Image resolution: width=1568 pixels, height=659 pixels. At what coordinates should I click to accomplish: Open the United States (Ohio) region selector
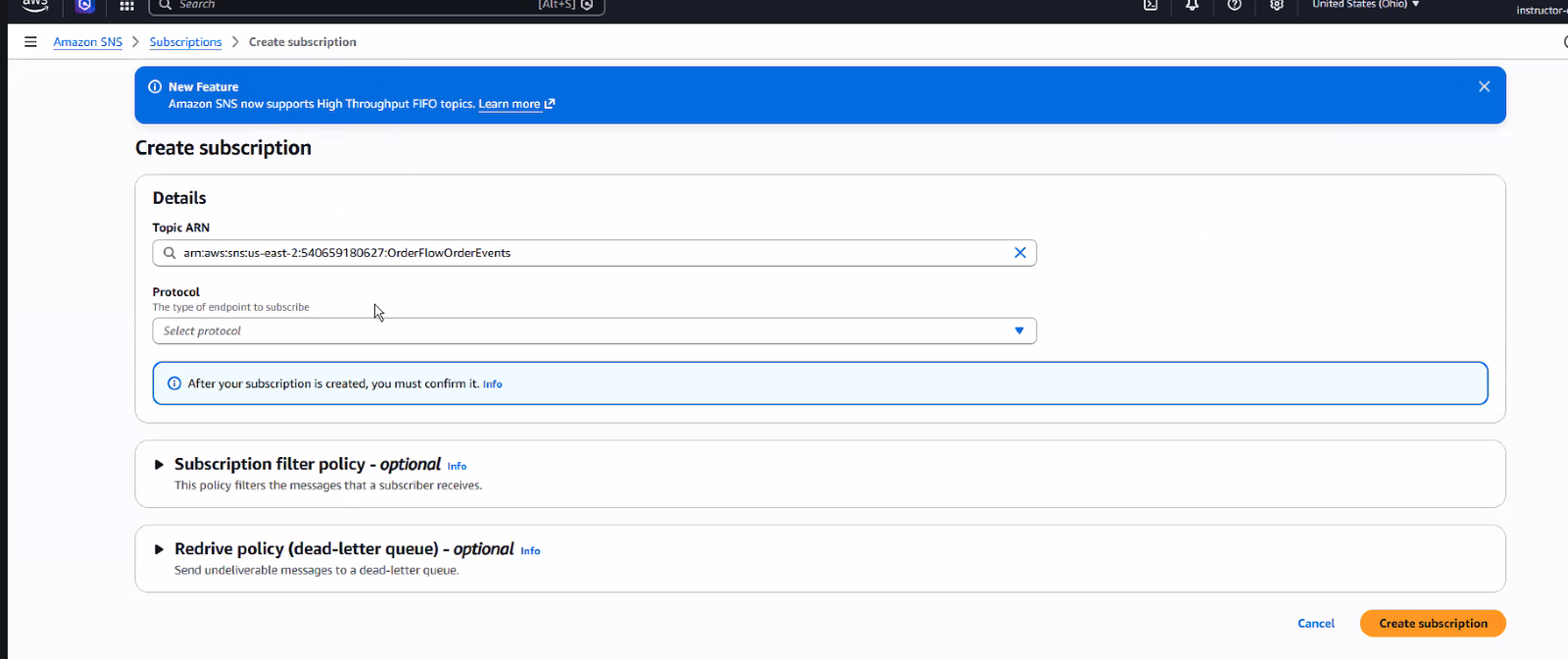point(1366,5)
